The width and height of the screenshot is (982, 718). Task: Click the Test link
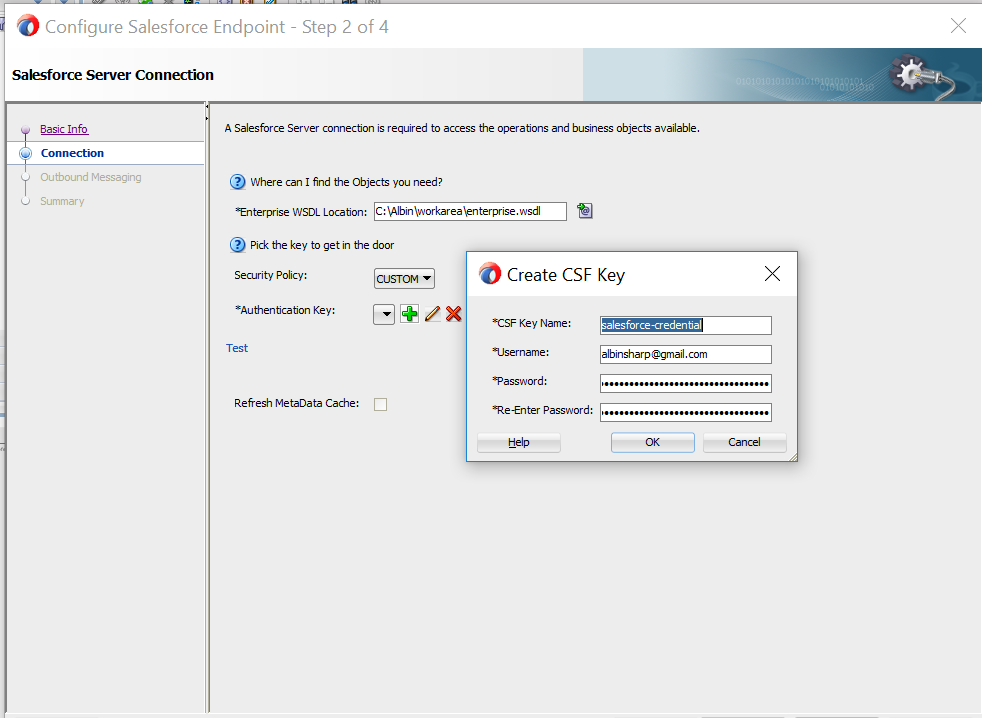237,347
